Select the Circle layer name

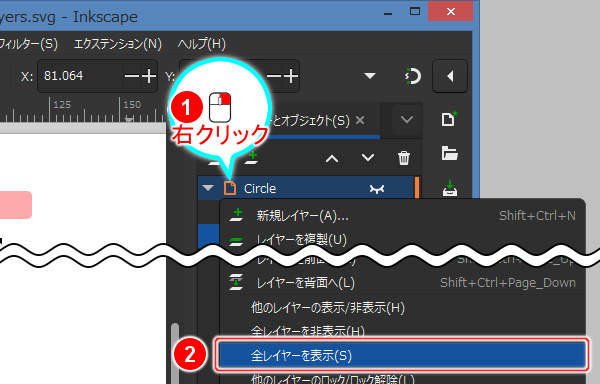tap(260, 189)
